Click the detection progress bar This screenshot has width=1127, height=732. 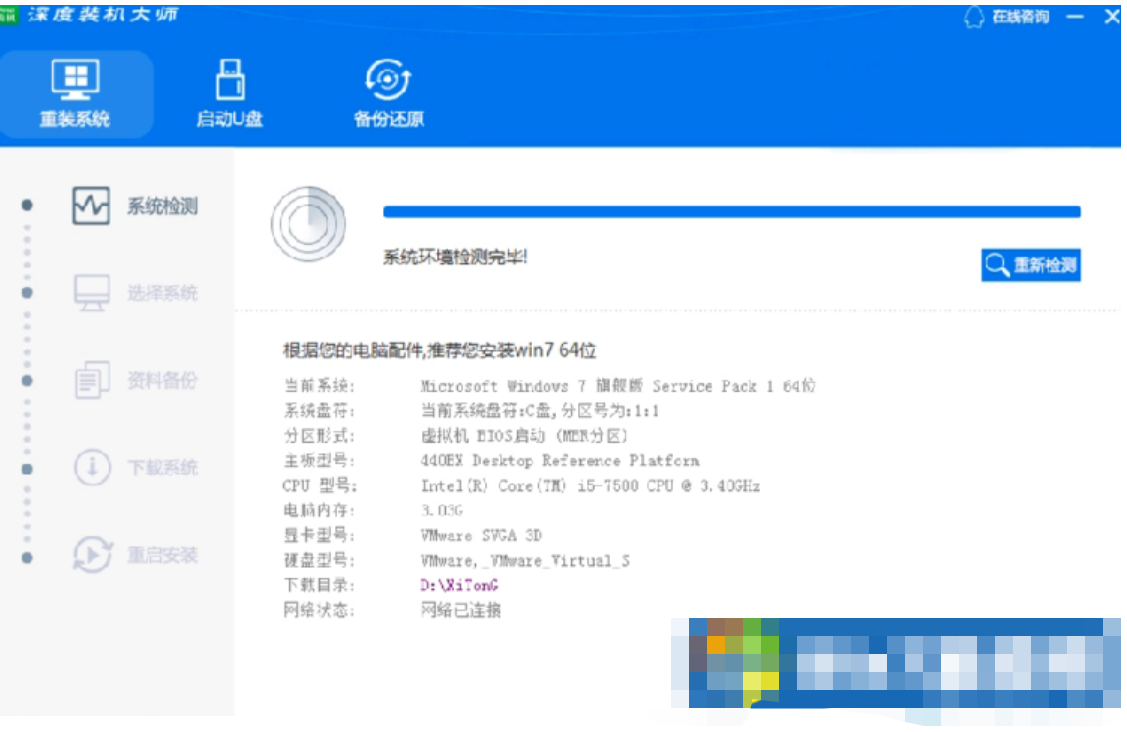click(732, 211)
